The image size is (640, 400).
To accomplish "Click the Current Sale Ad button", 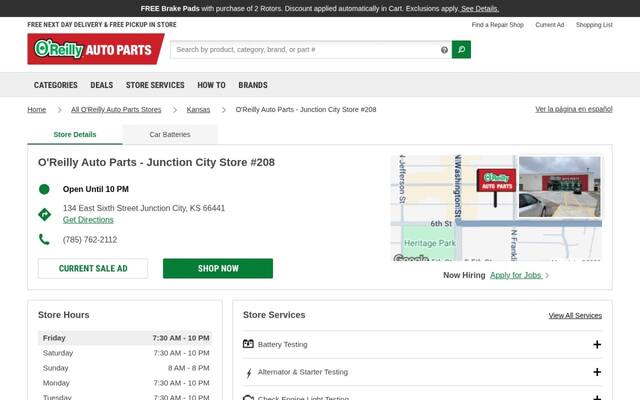I will tap(93, 268).
